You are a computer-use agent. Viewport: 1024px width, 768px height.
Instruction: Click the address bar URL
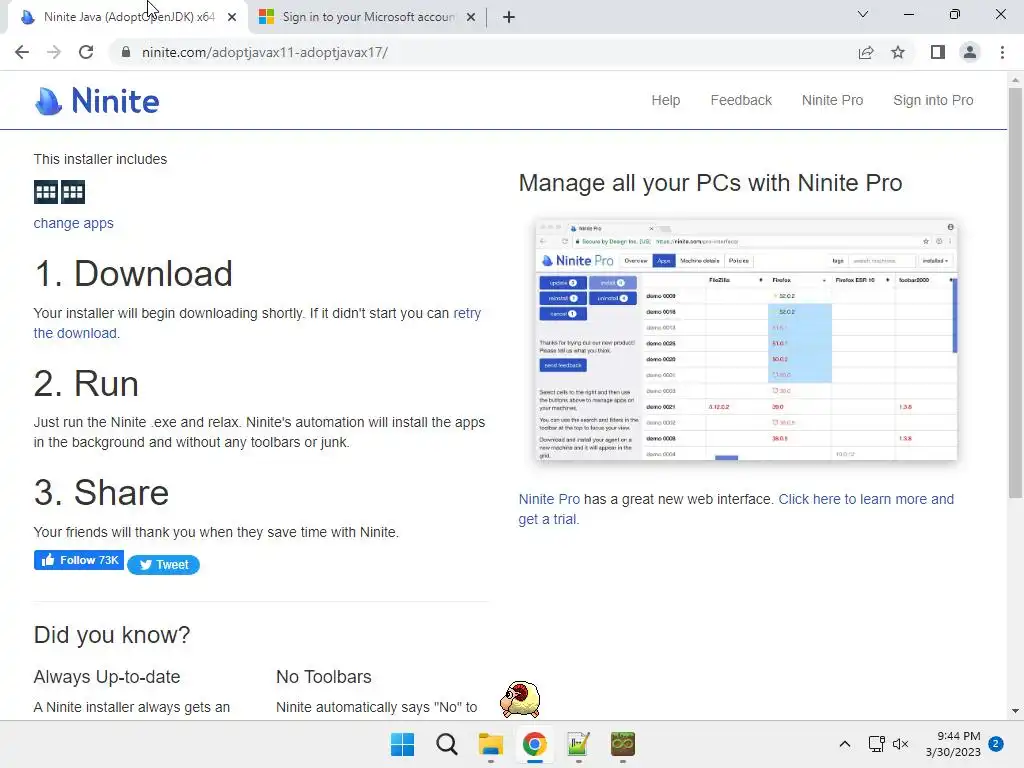264,52
